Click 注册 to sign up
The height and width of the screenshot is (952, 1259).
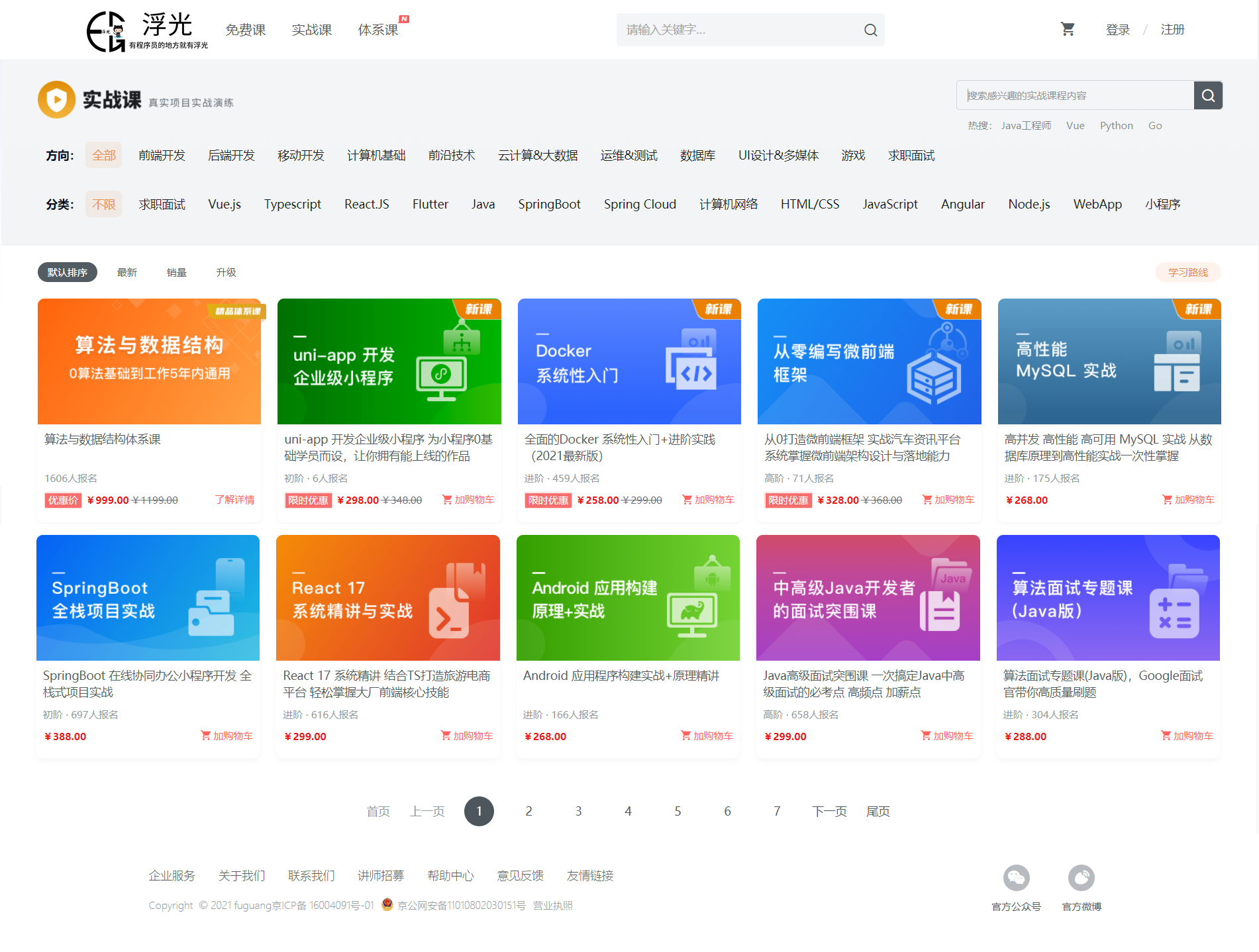pyautogui.click(x=1172, y=30)
